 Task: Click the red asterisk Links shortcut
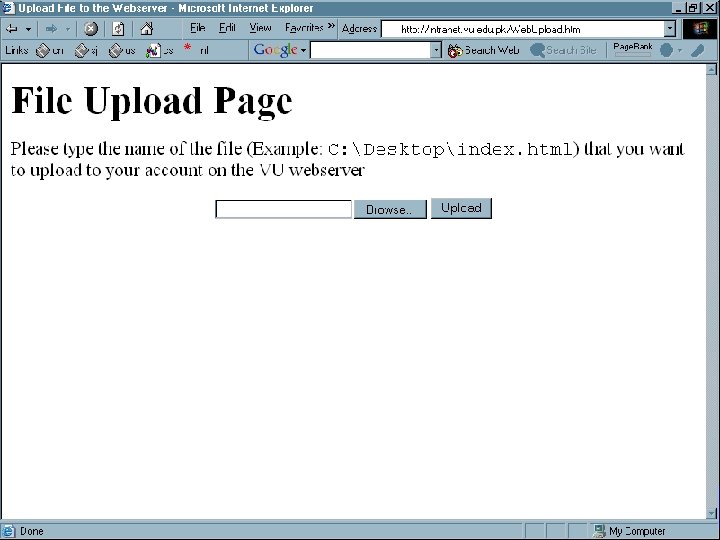(x=196, y=50)
